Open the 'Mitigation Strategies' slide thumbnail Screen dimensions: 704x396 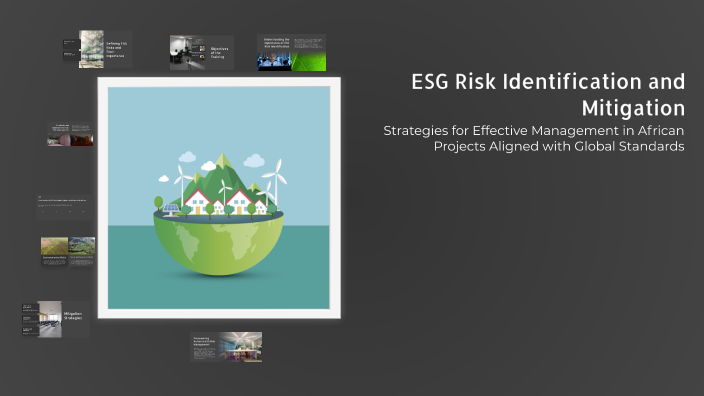(56, 319)
